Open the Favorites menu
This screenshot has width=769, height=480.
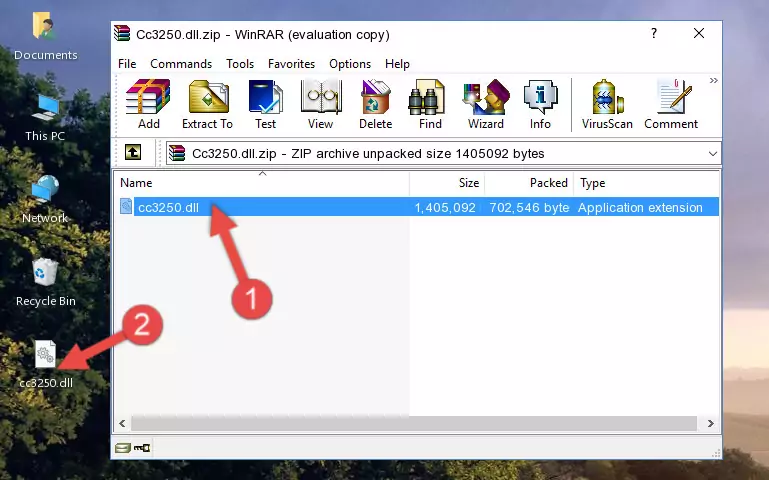tap(291, 64)
